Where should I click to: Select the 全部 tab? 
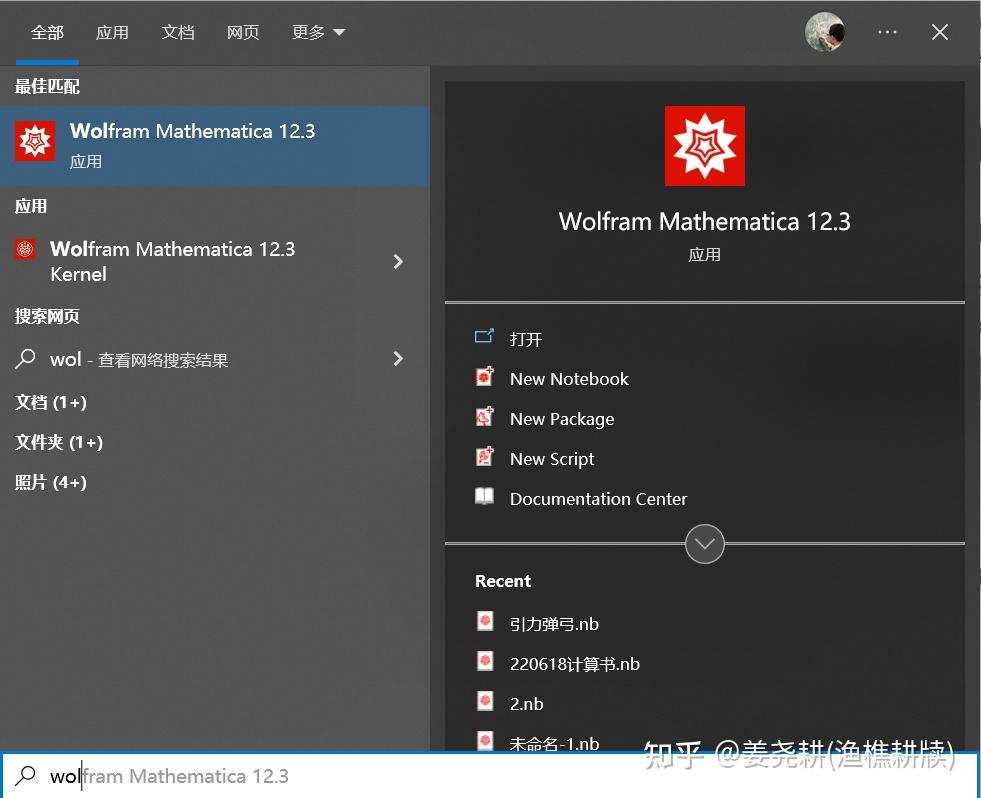(x=48, y=33)
